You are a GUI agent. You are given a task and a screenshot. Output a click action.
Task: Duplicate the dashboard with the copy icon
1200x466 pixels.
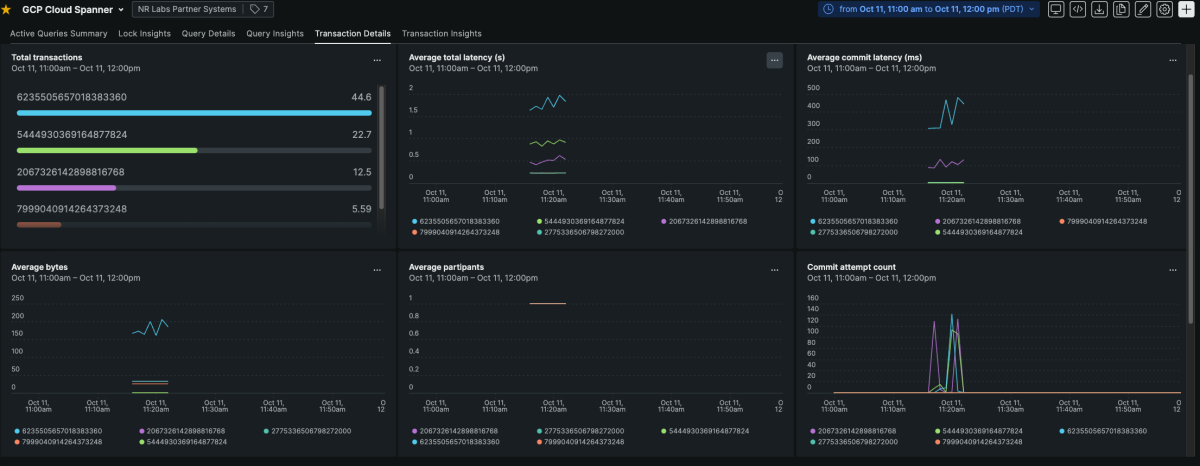pyautogui.click(x=1121, y=9)
